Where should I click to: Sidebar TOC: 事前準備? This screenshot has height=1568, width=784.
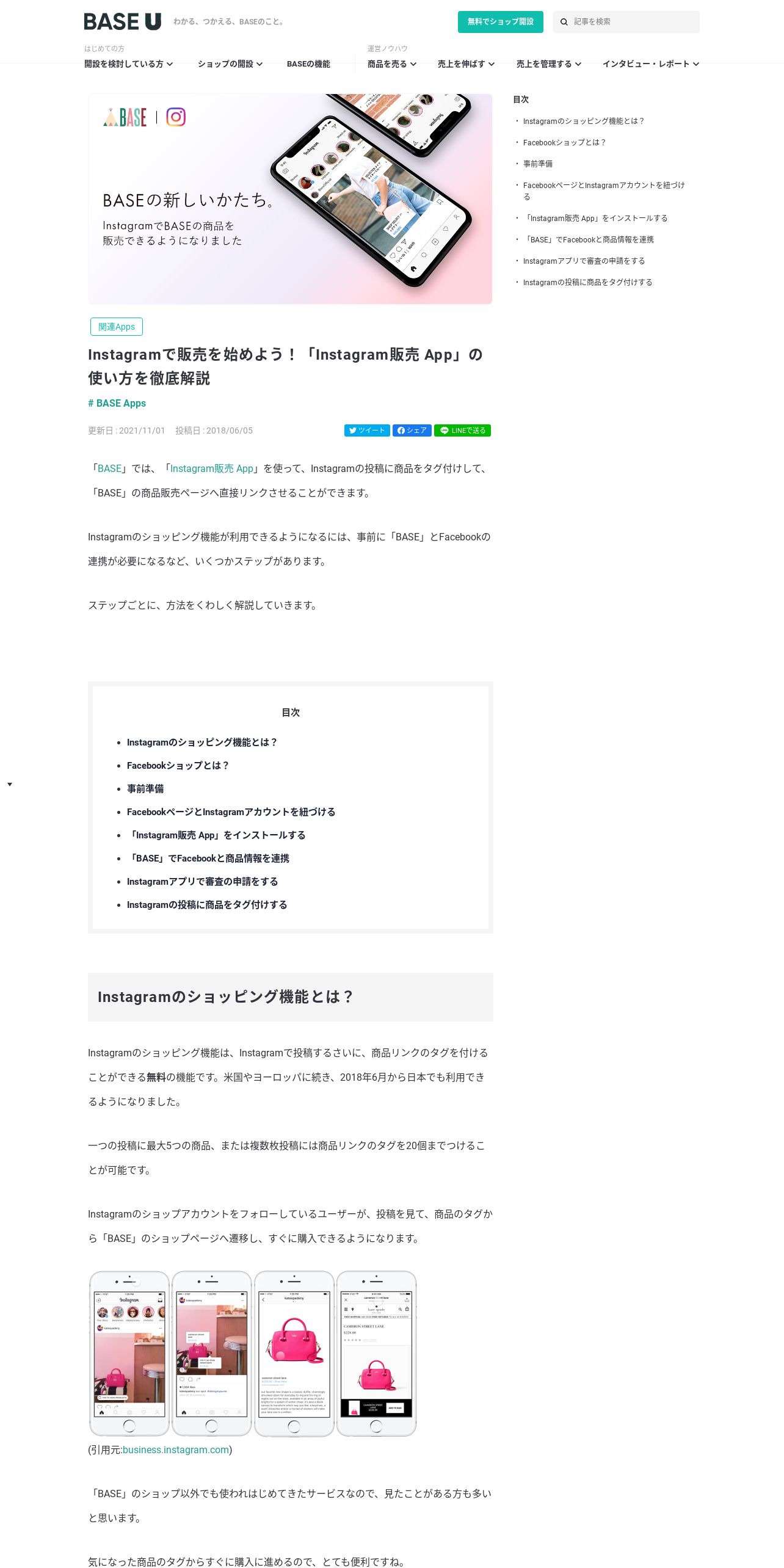pyautogui.click(x=538, y=164)
